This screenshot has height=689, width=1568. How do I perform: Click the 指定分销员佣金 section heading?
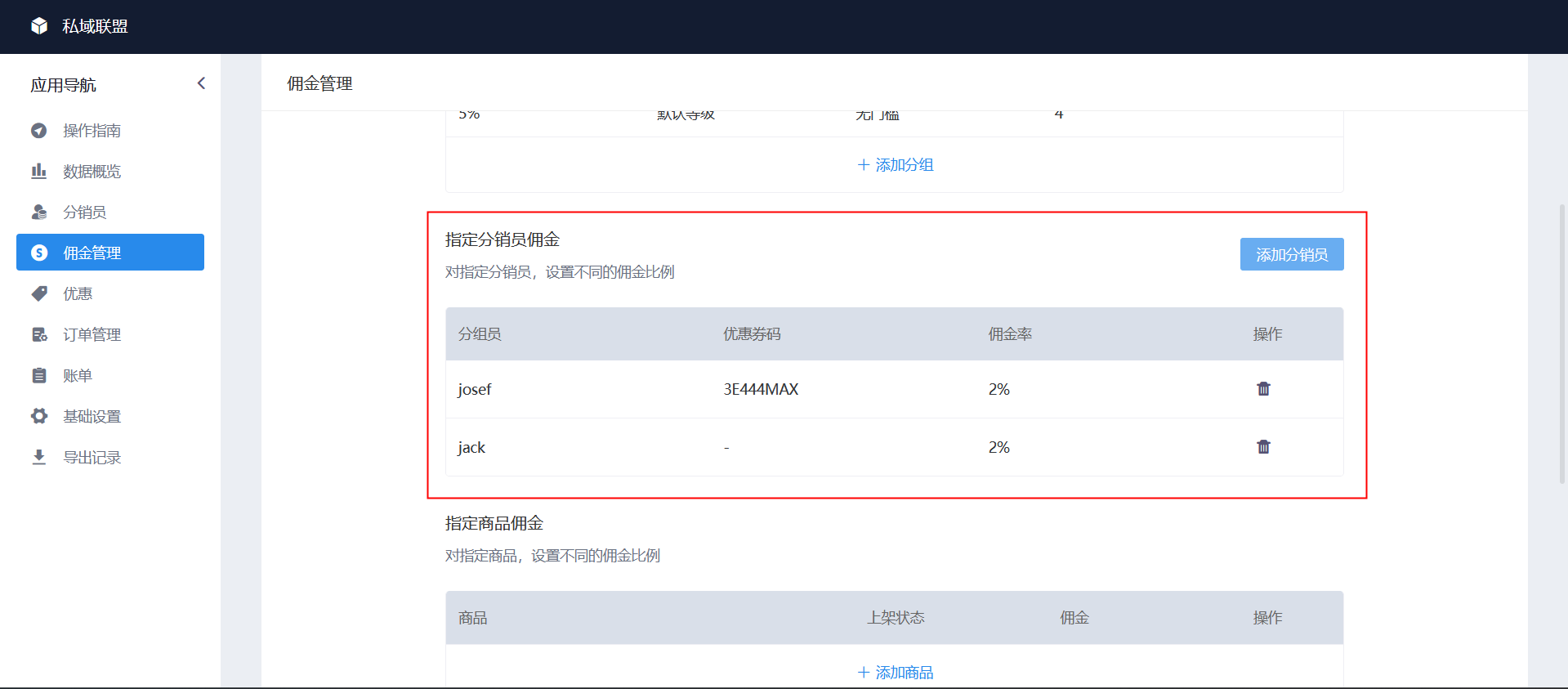503,239
